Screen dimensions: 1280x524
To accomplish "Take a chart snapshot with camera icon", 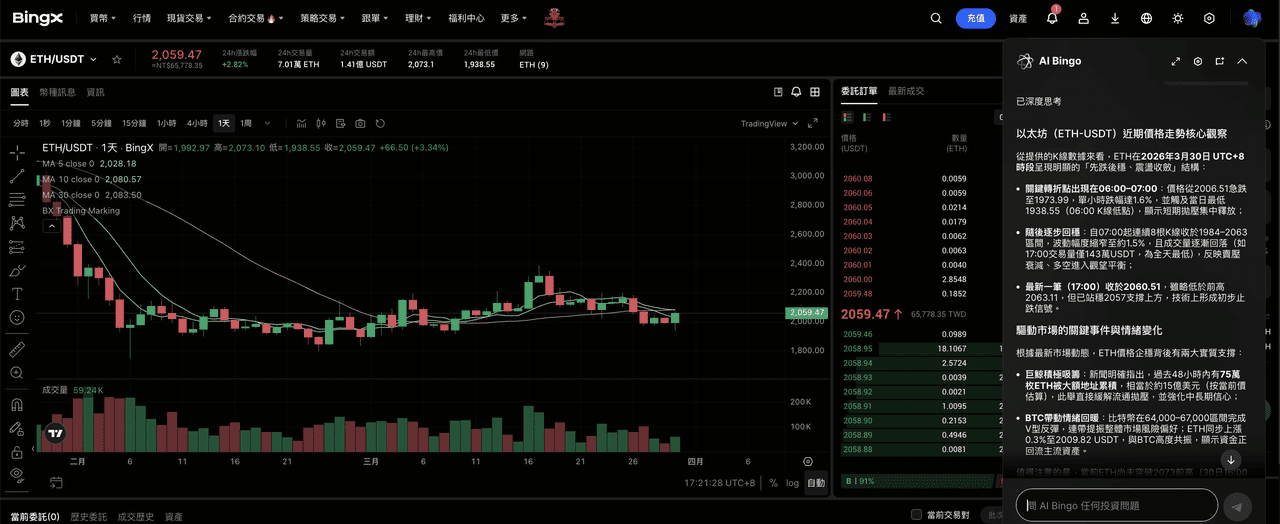I will tap(360, 123).
